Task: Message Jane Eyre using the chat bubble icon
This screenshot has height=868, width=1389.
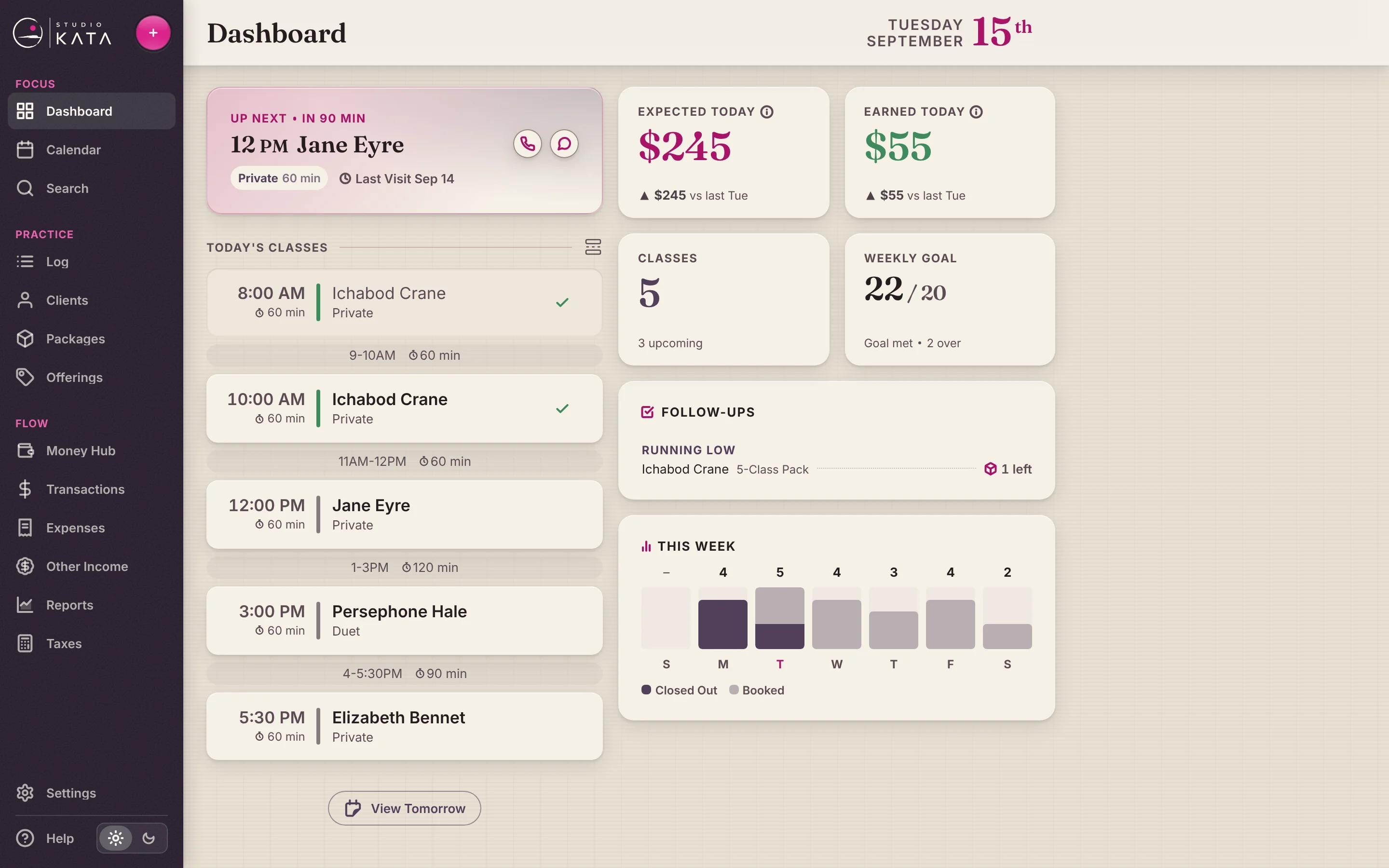Action: tap(564, 144)
